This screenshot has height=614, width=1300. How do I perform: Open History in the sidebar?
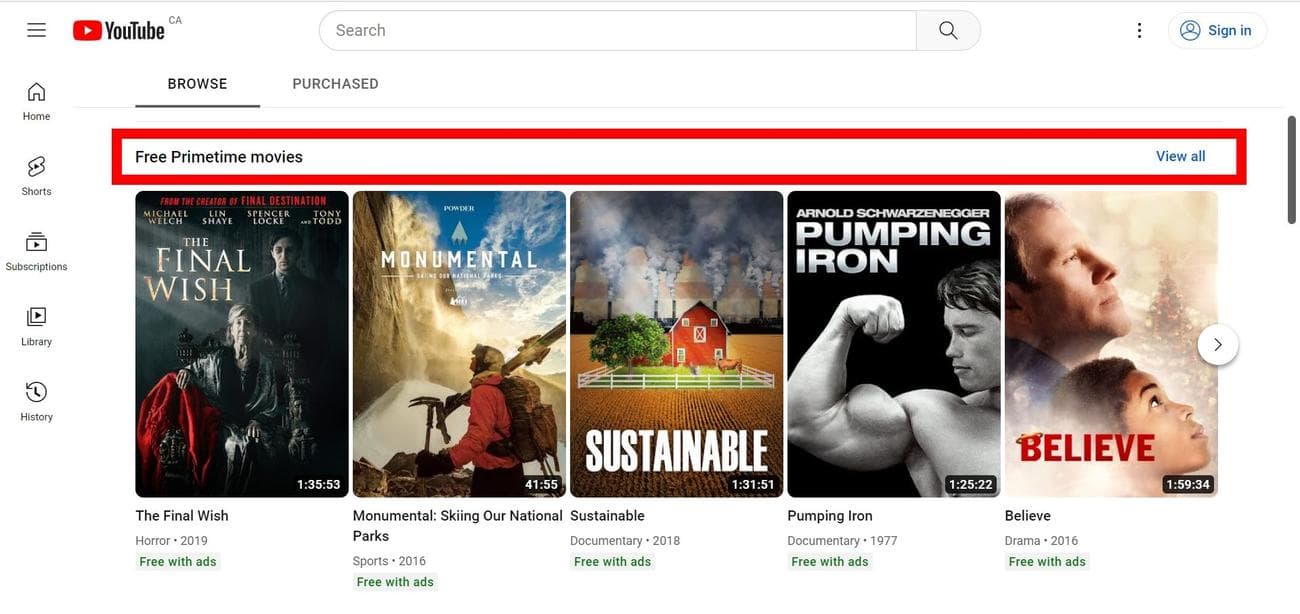(37, 401)
